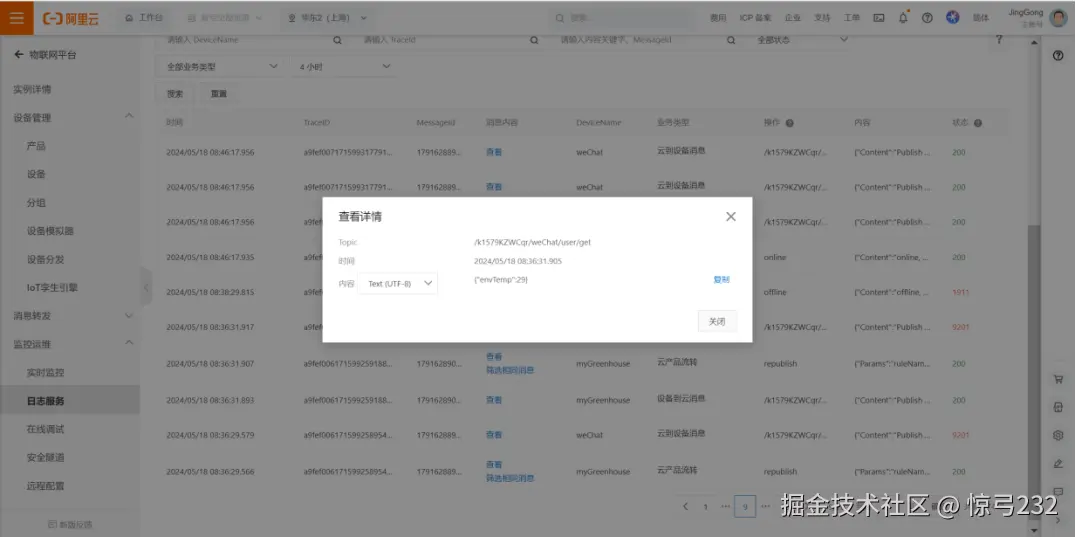Click the DeviceName search magnifier icon
Viewport: 1076px width, 537px height.
337,40
